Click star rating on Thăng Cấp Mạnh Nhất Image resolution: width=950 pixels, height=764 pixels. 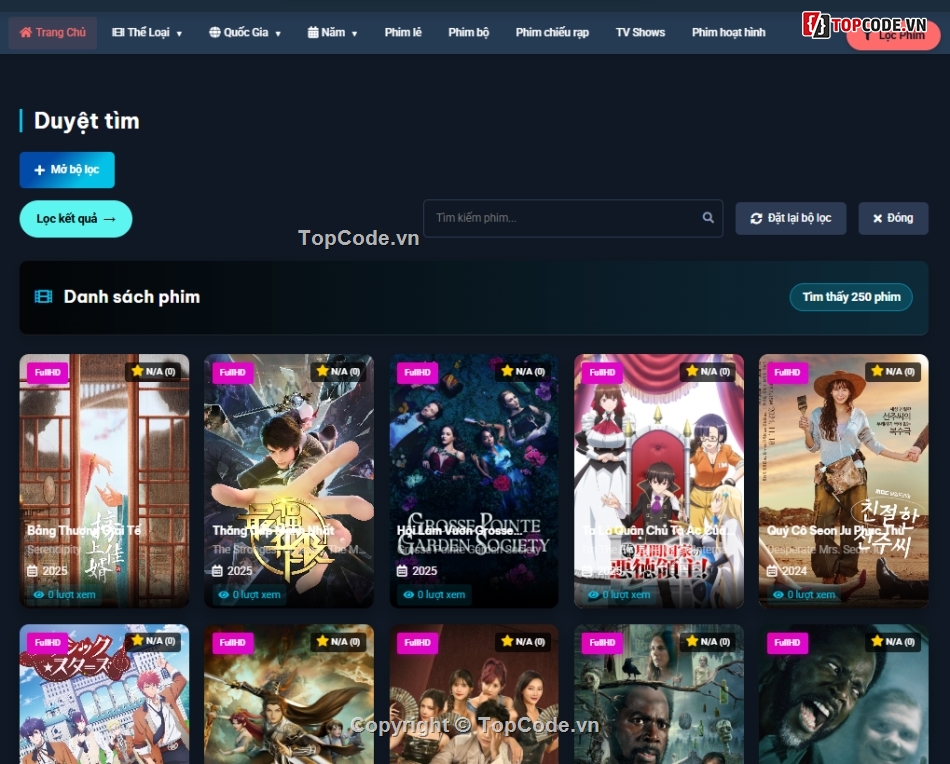coord(338,371)
